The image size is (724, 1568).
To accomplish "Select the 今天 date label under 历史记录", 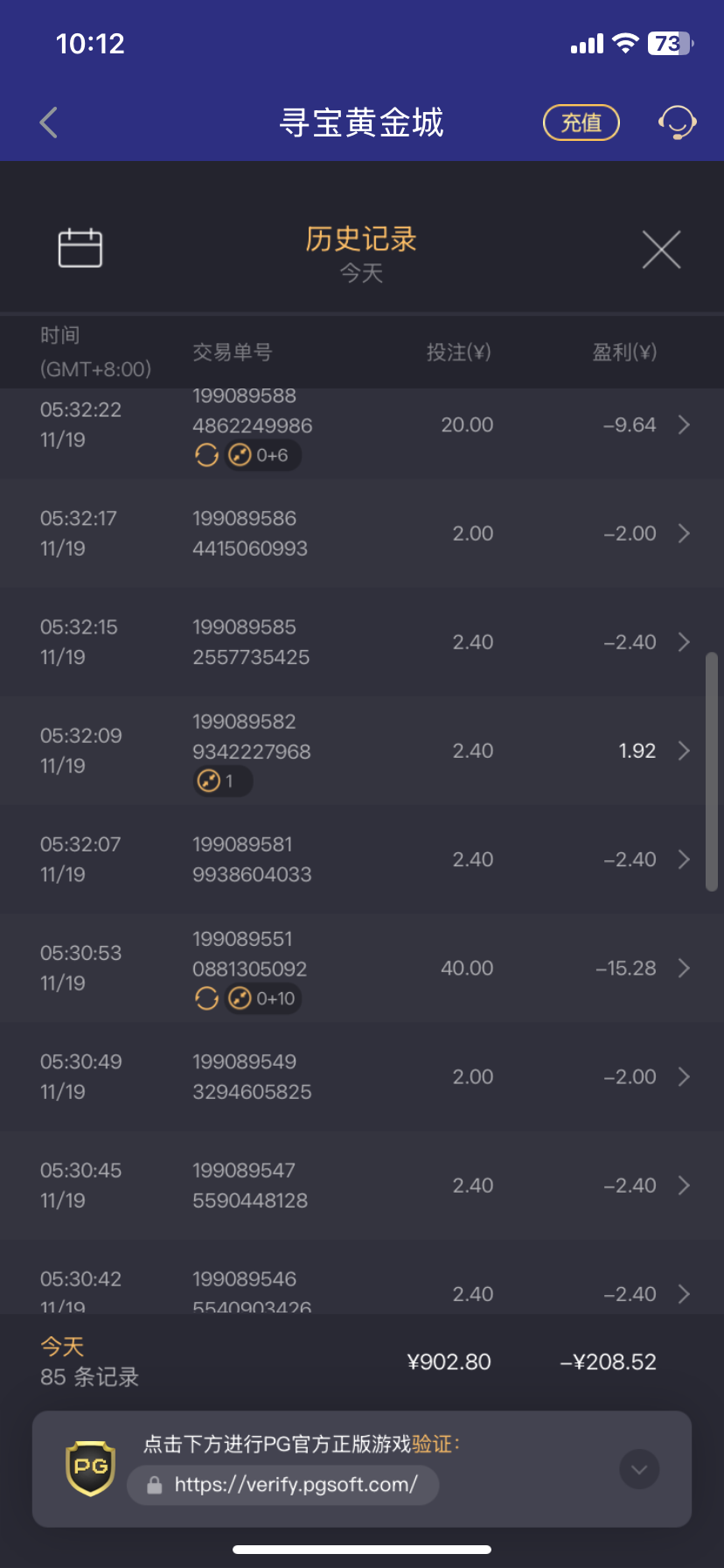I will point(361,273).
